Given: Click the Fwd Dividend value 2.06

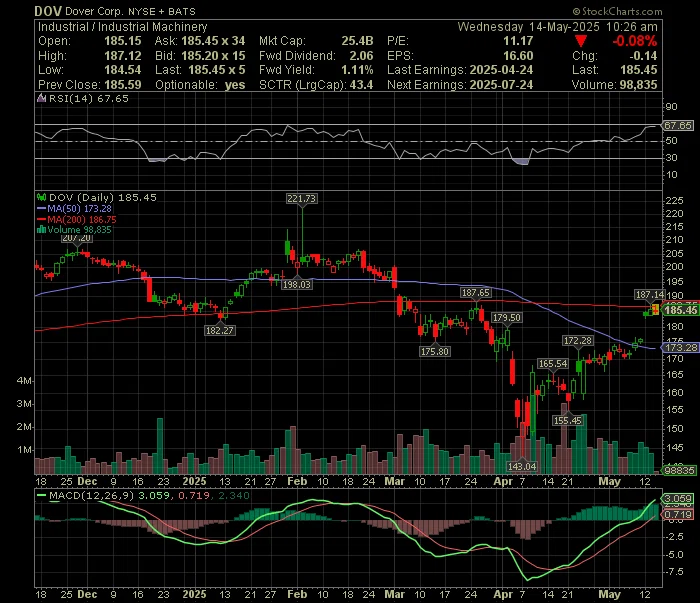Looking at the screenshot, I should click(361, 56).
